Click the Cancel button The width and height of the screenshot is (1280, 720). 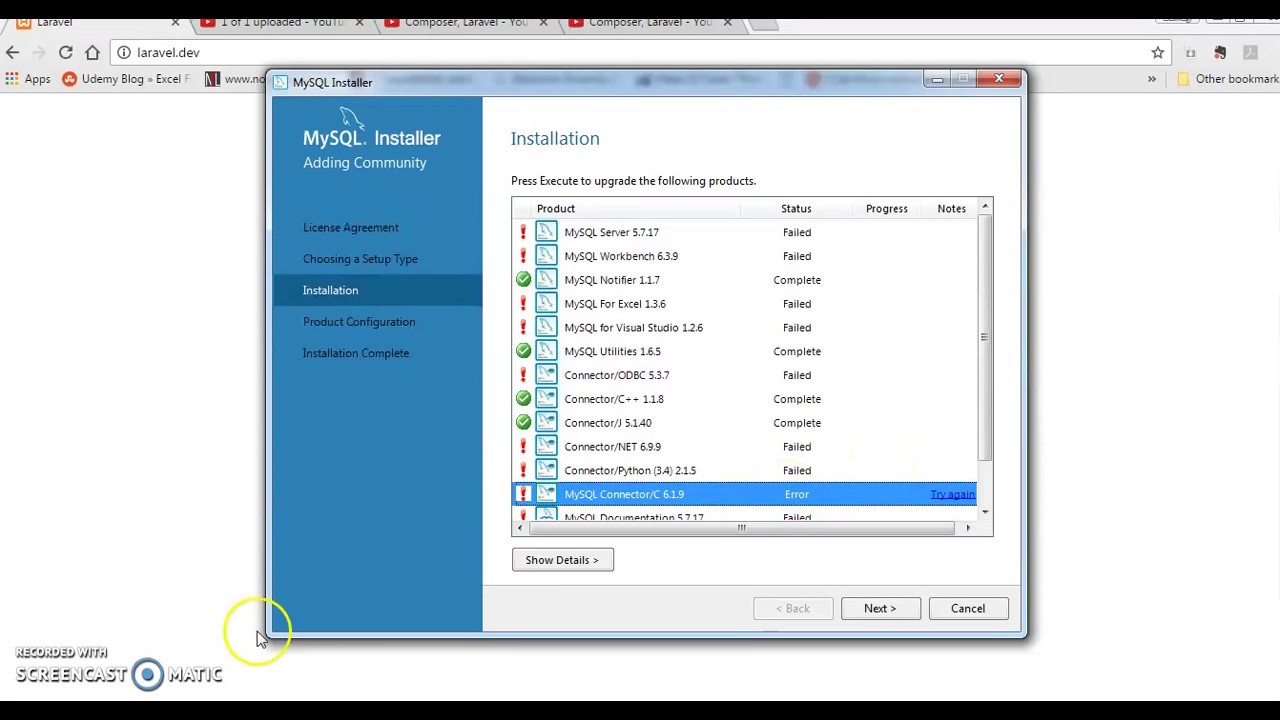[968, 608]
